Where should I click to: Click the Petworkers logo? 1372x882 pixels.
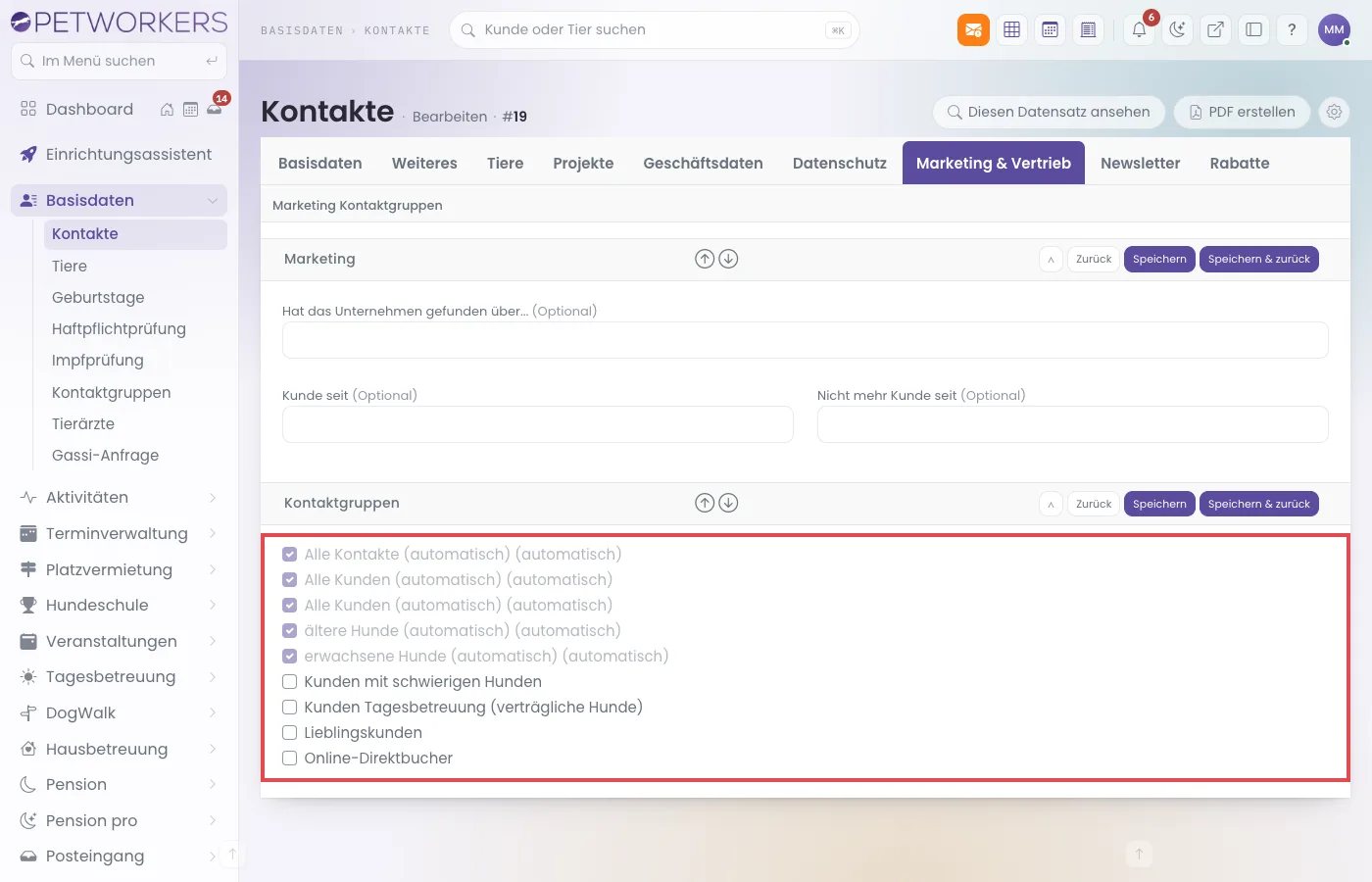pyautogui.click(x=119, y=22)
